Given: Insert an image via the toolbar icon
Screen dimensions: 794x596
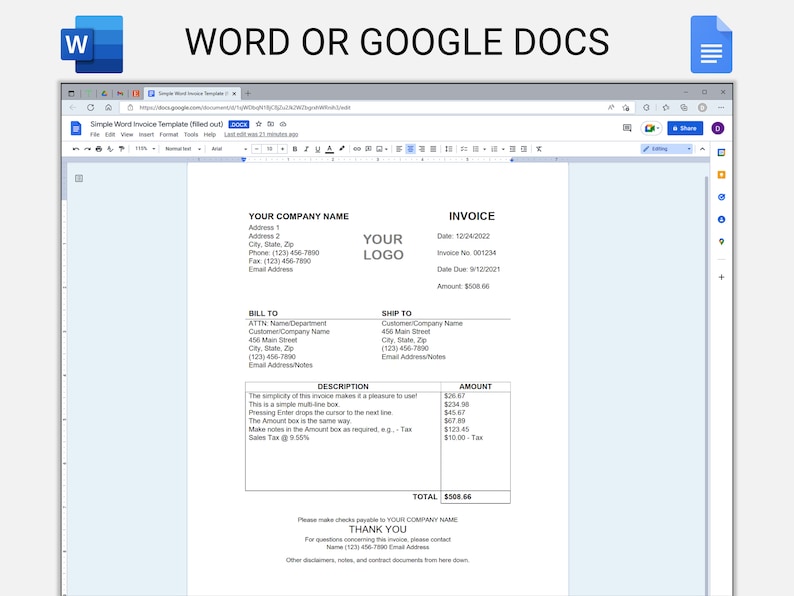Looking at the screenshot, I should [379, 149].
